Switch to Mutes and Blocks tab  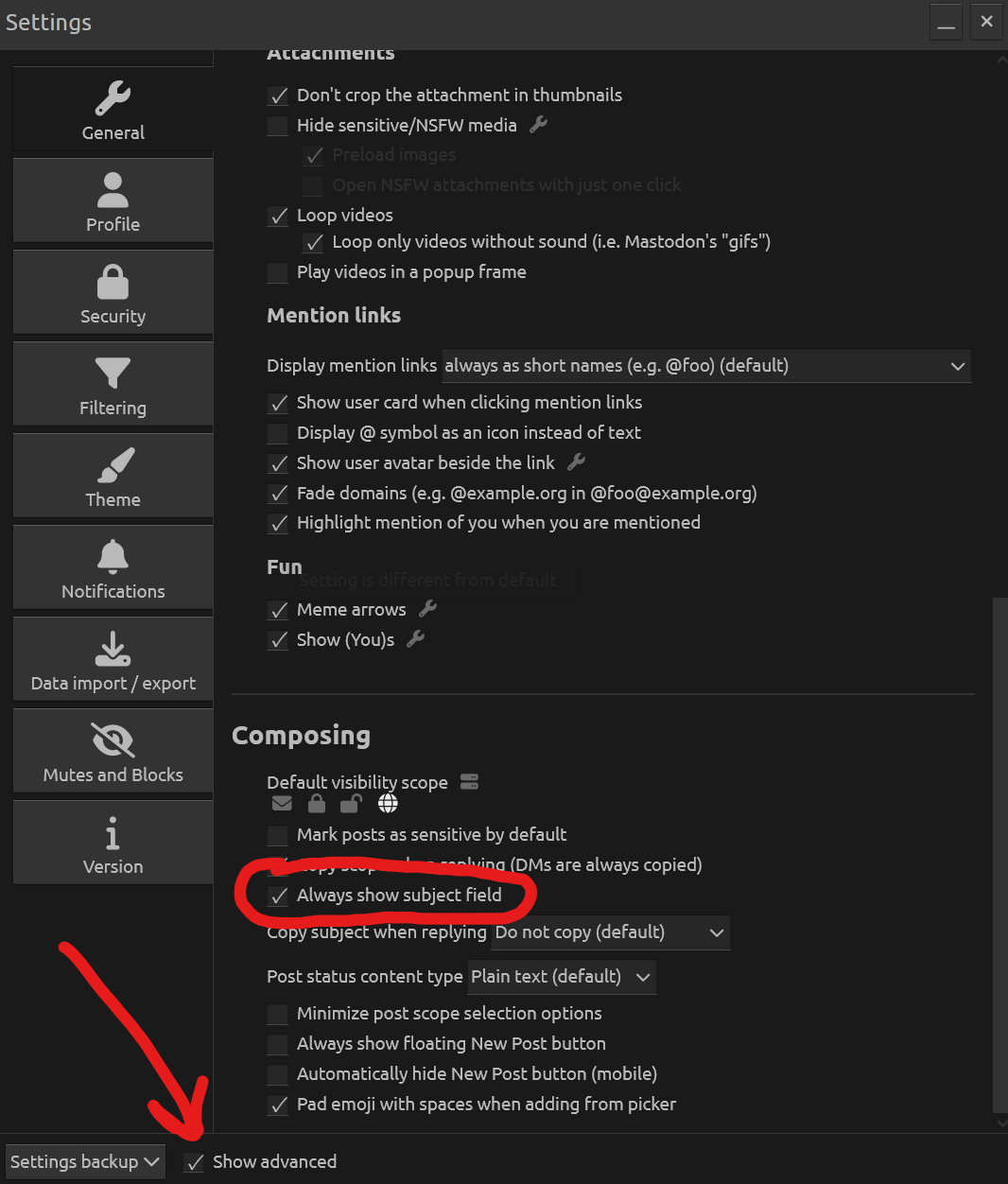(113, 751)
